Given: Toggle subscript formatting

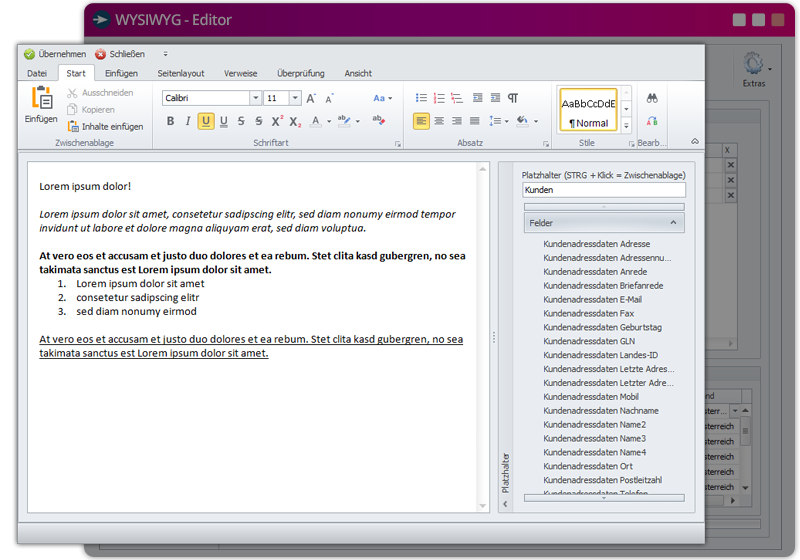Looking at the screenshot, I should pyautogui.click(x=295, y=121).
